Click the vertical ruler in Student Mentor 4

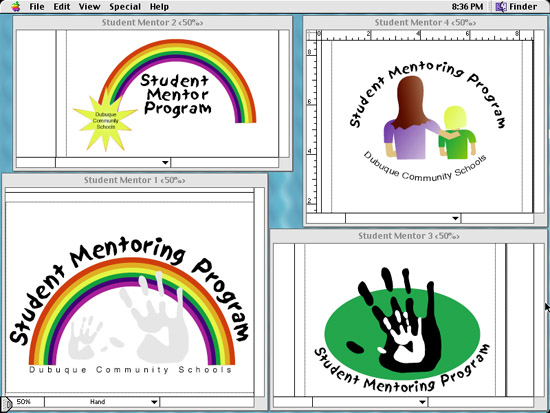click(x=311, y=126)
